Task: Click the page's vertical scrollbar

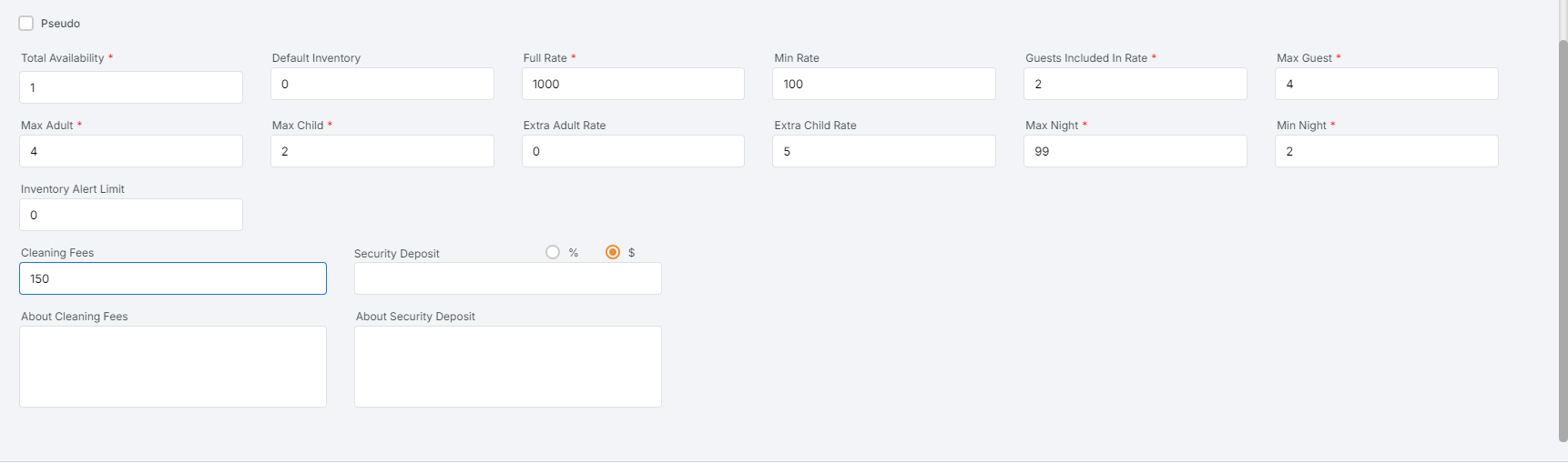Action: click(1563, 237)
